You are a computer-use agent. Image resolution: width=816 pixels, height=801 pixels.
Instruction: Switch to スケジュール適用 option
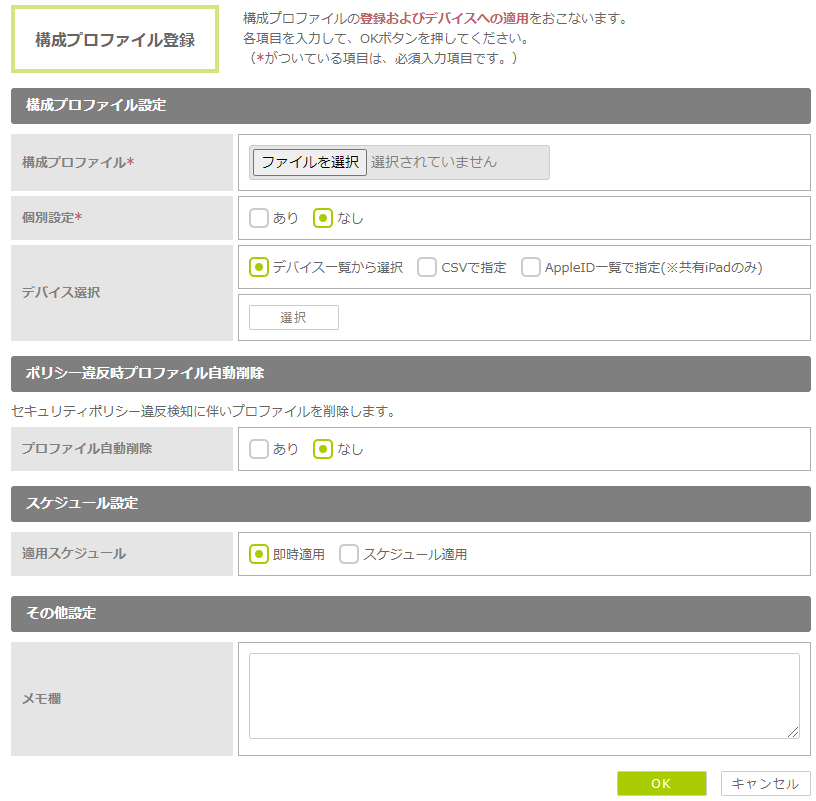click(x=349, y=554)
